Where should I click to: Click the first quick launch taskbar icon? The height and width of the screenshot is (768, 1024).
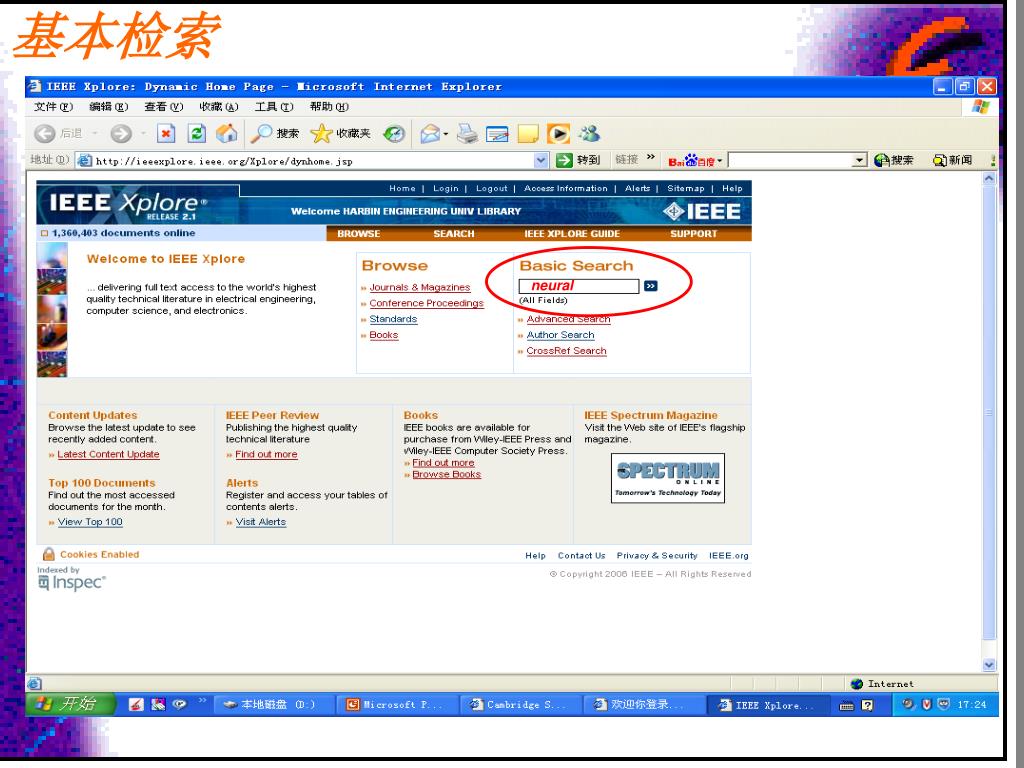pyautogui.click(x=136, y=705)
